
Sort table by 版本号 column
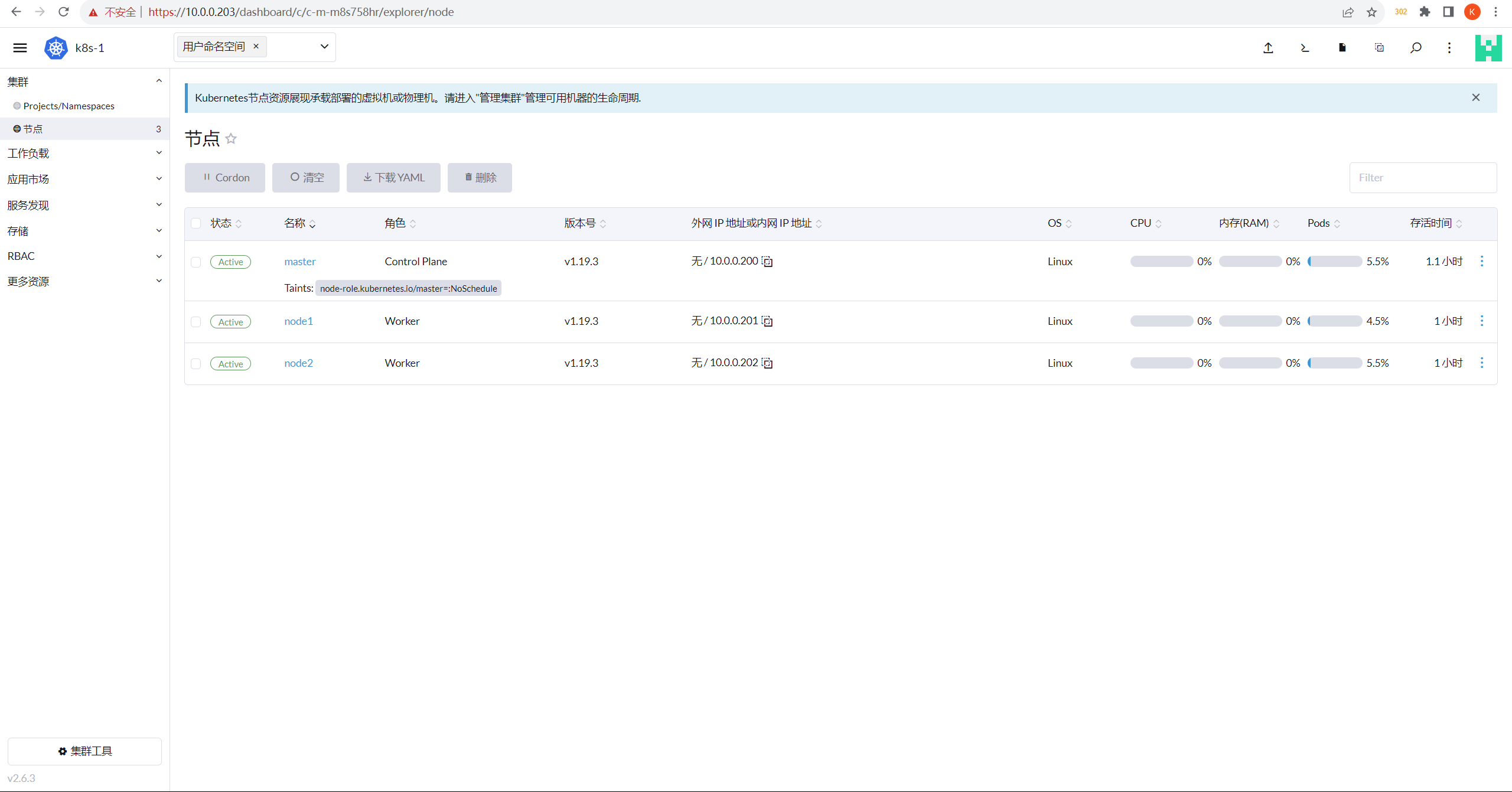tap(585, 223)
